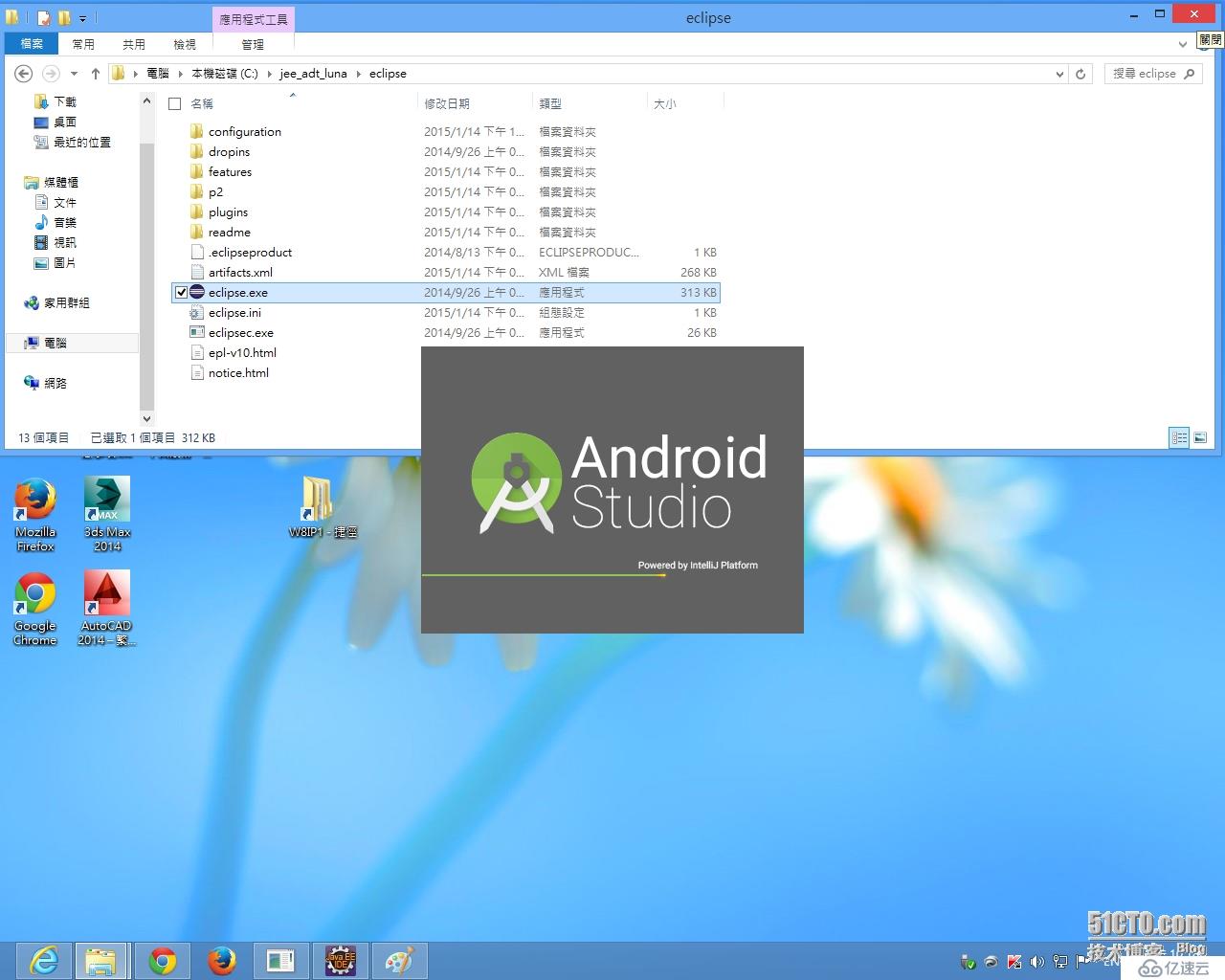The width and height of the screenshot is (1225, 980).
Task: Click the W8IP1 shortcut folder on desktop
Action: click(x=323, y=507)
